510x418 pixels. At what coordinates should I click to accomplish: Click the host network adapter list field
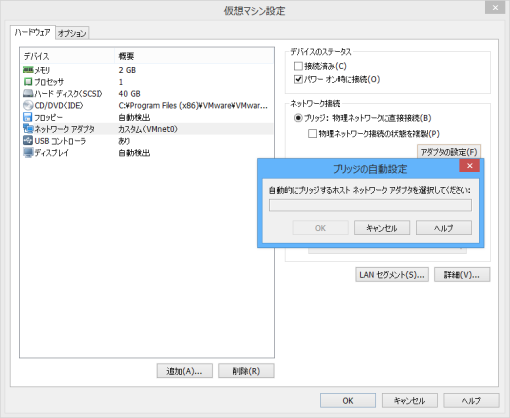pyautogui.click(x=370, y=205)
